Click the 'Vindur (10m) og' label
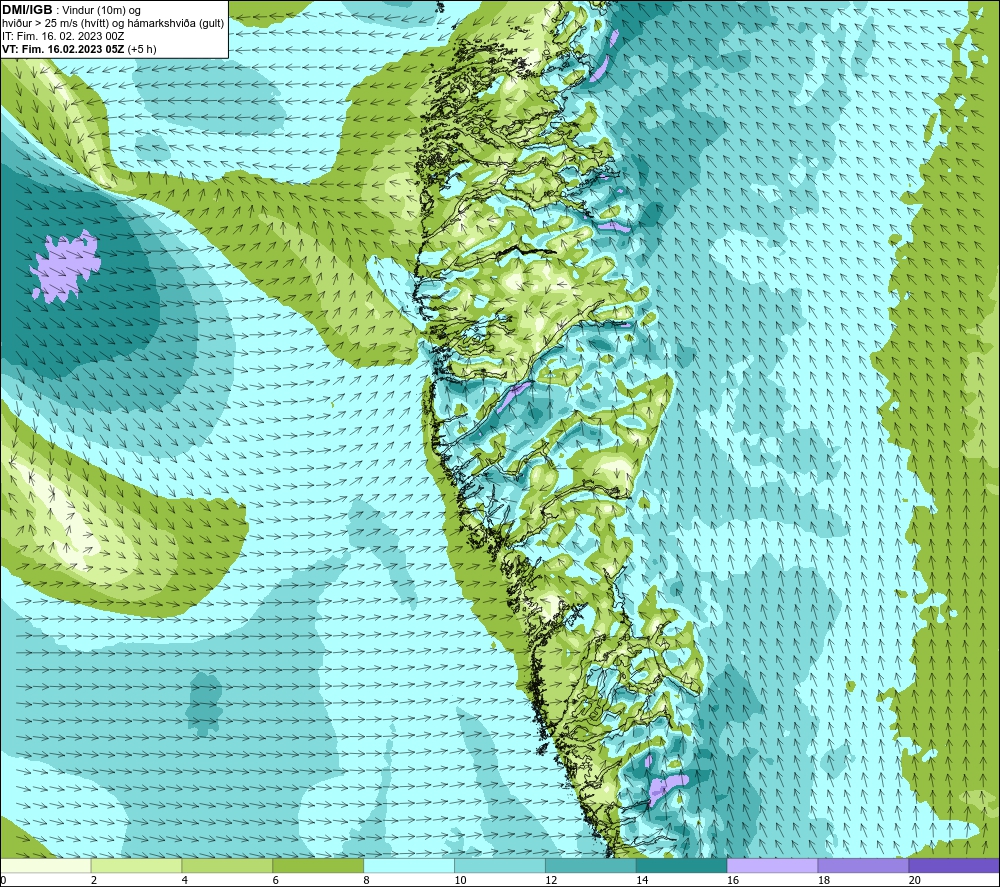This screenshot has width=1000, height=887. pyautogui.click(x=101, y=10)
